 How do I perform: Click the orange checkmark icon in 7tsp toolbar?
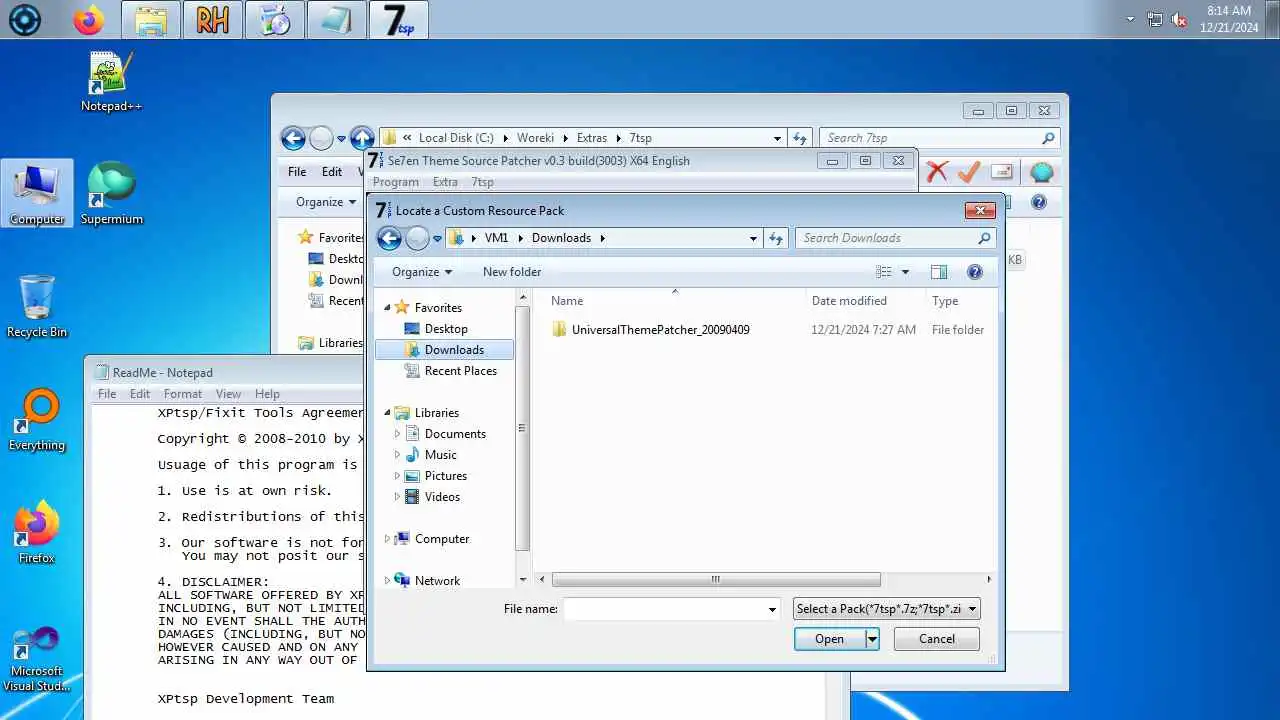point(968,172)
